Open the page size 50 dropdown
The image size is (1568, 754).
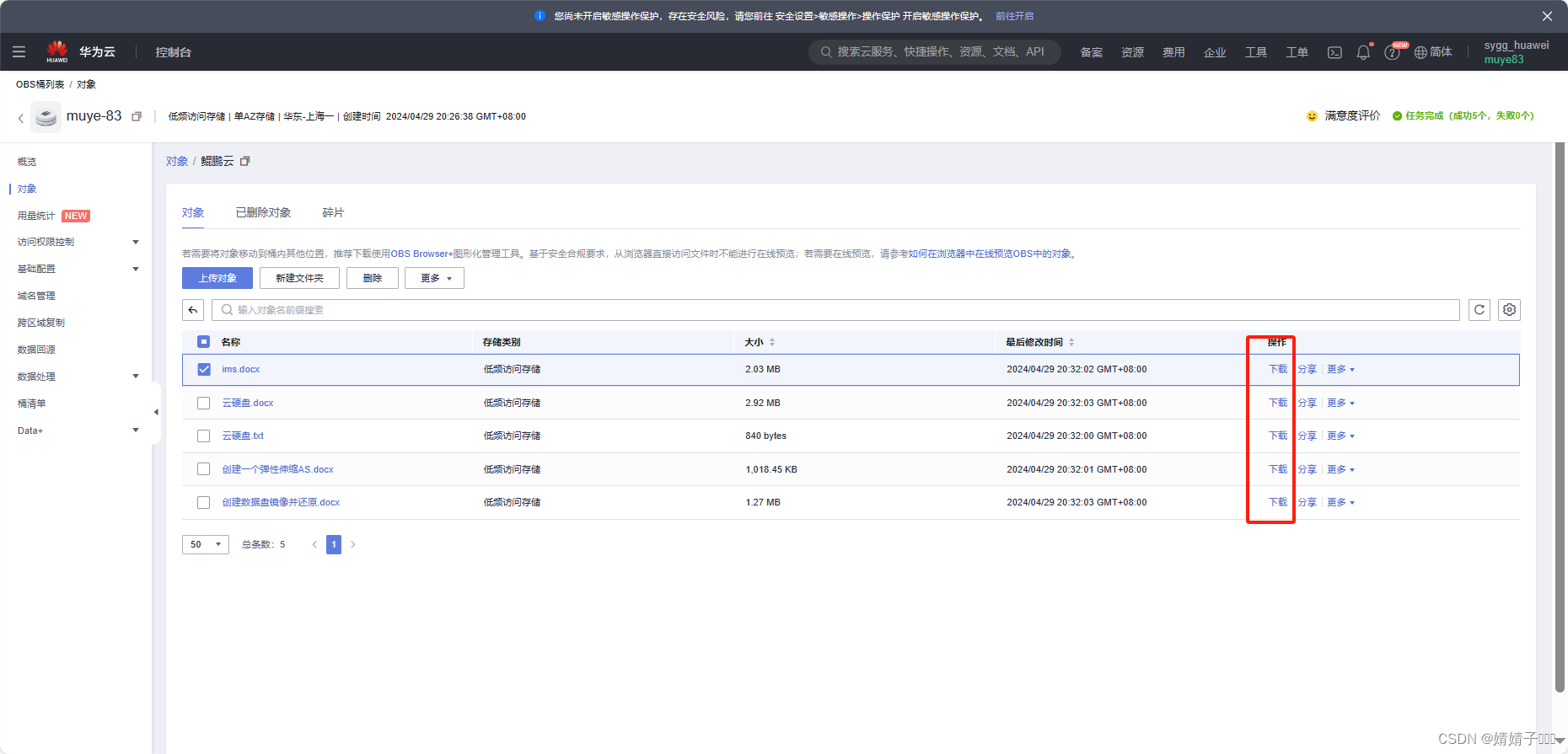pos(205,544)
